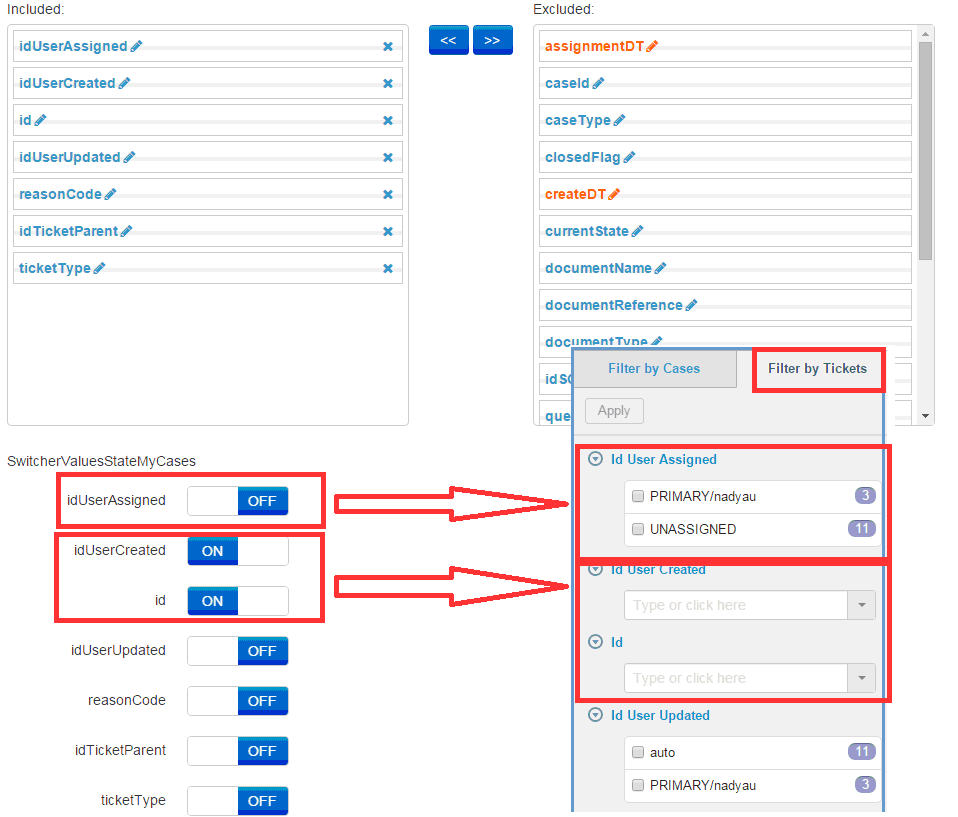This screenshot has height=817, width=958.
Task: Check the UNASSIGNED filter checkbox
Action: coord(638,529)
